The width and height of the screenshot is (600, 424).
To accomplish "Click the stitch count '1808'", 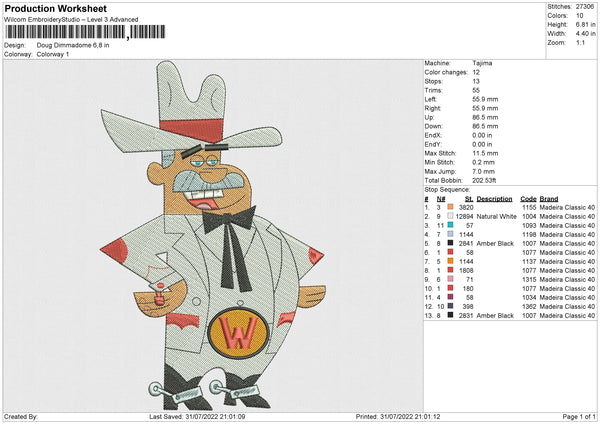I will point(466,270).
